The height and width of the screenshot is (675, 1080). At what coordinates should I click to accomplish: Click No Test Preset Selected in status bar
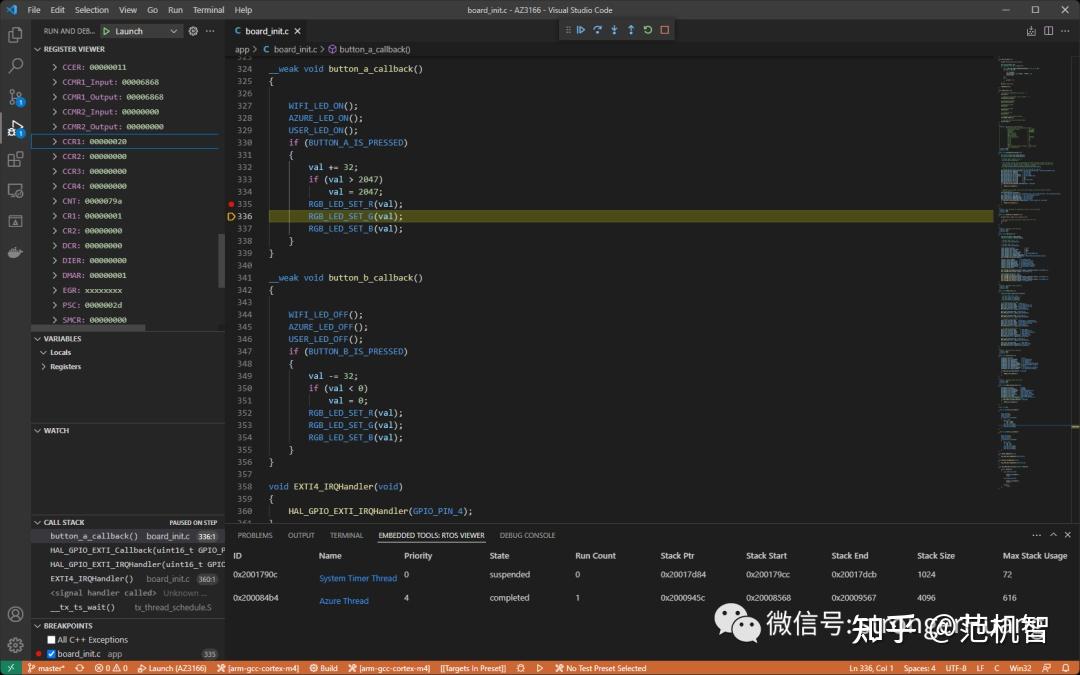600,668
